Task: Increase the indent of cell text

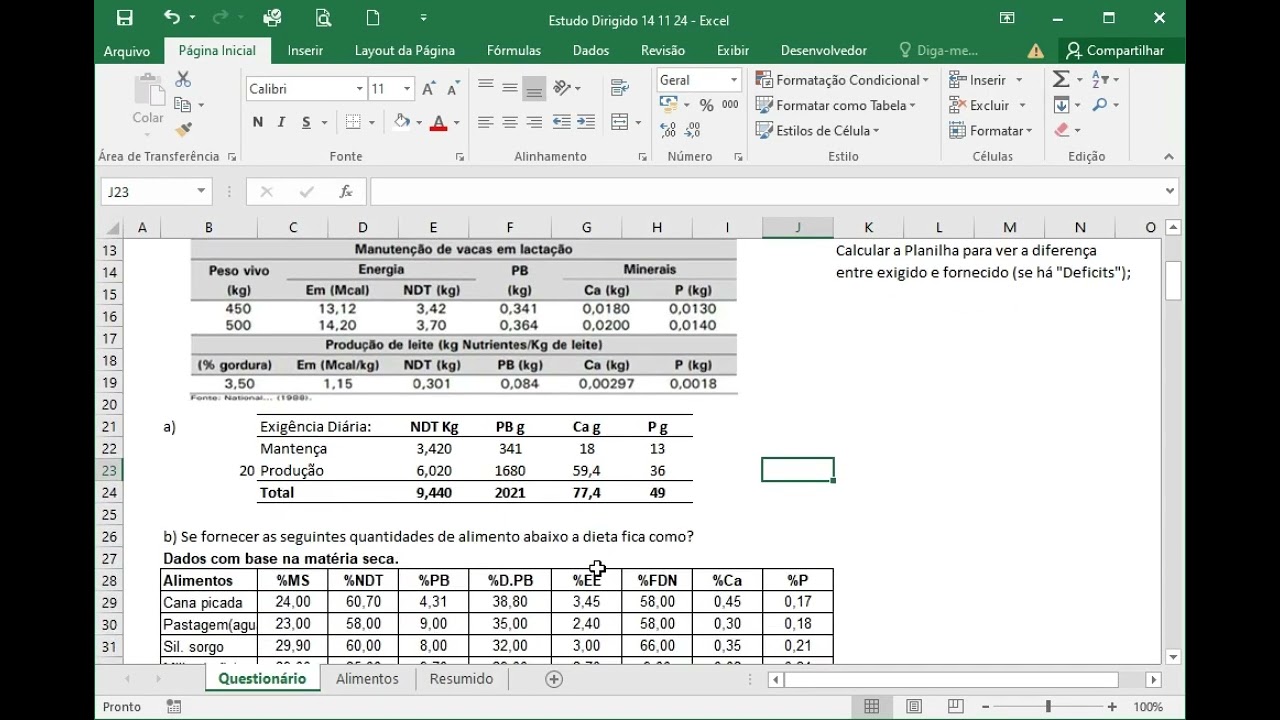Action: pyautogui.click(x=586, y=122)
